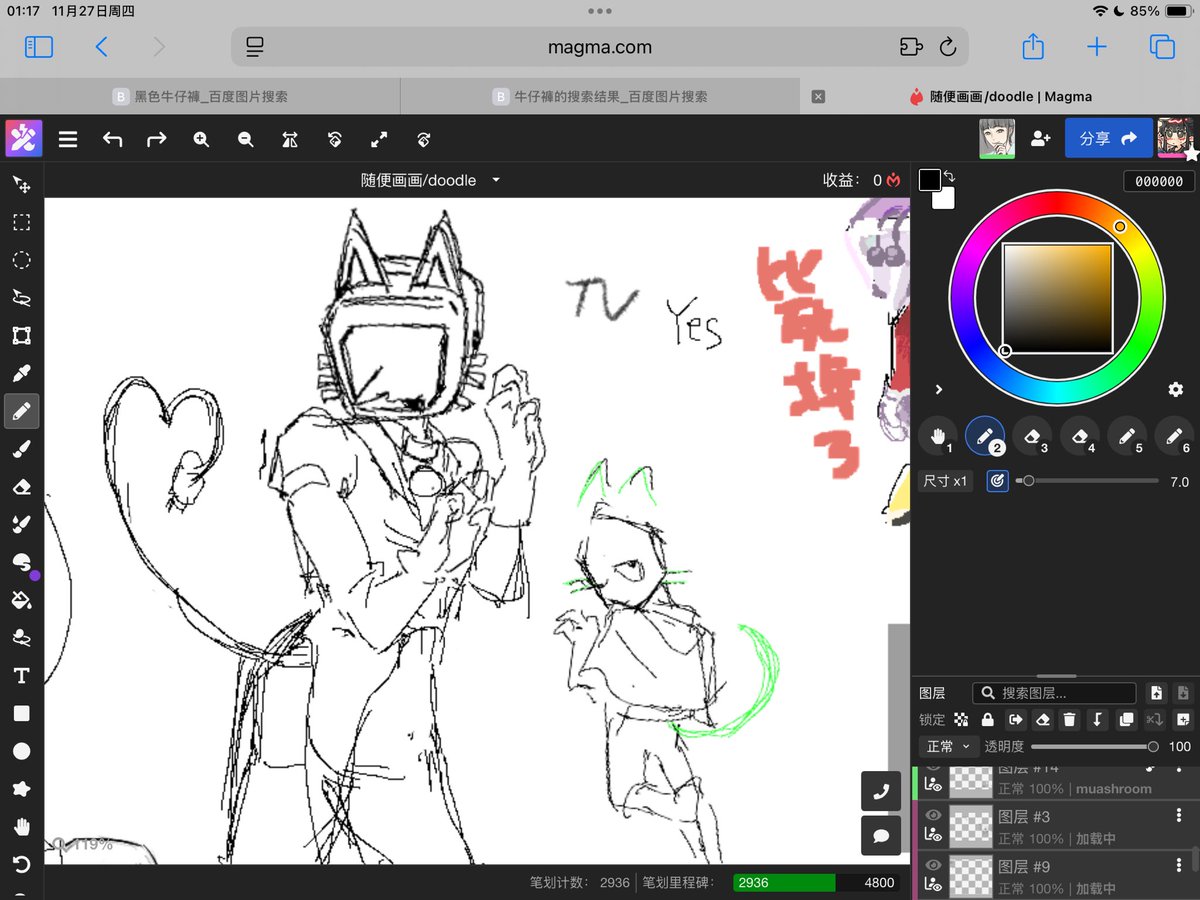Redo the undone stroke
The width and height of the screenshot is (1200, 900).
pyautogui.click(x=157, y=140)
